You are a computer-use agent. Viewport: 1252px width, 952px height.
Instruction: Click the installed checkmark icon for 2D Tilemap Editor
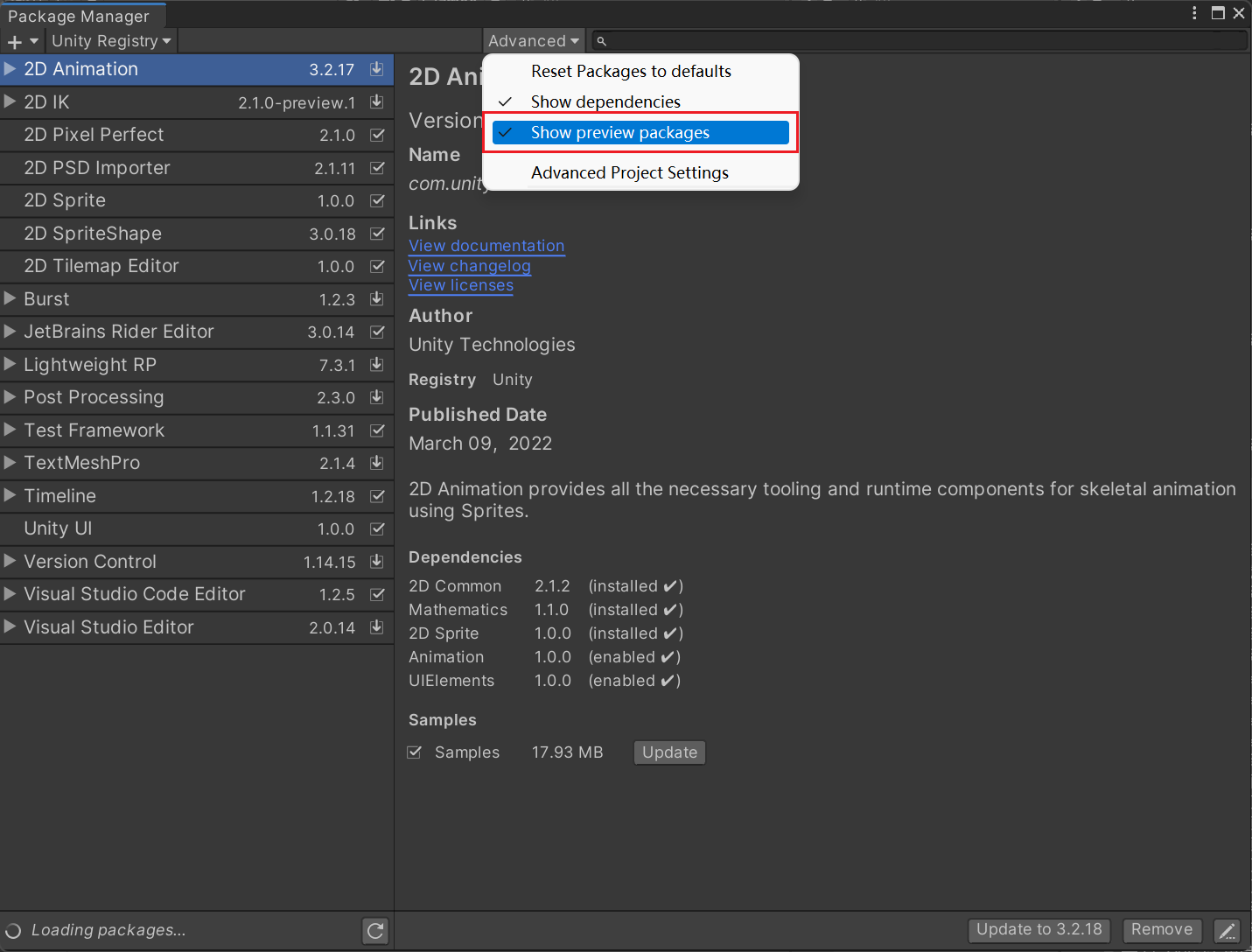coord(377,266)
